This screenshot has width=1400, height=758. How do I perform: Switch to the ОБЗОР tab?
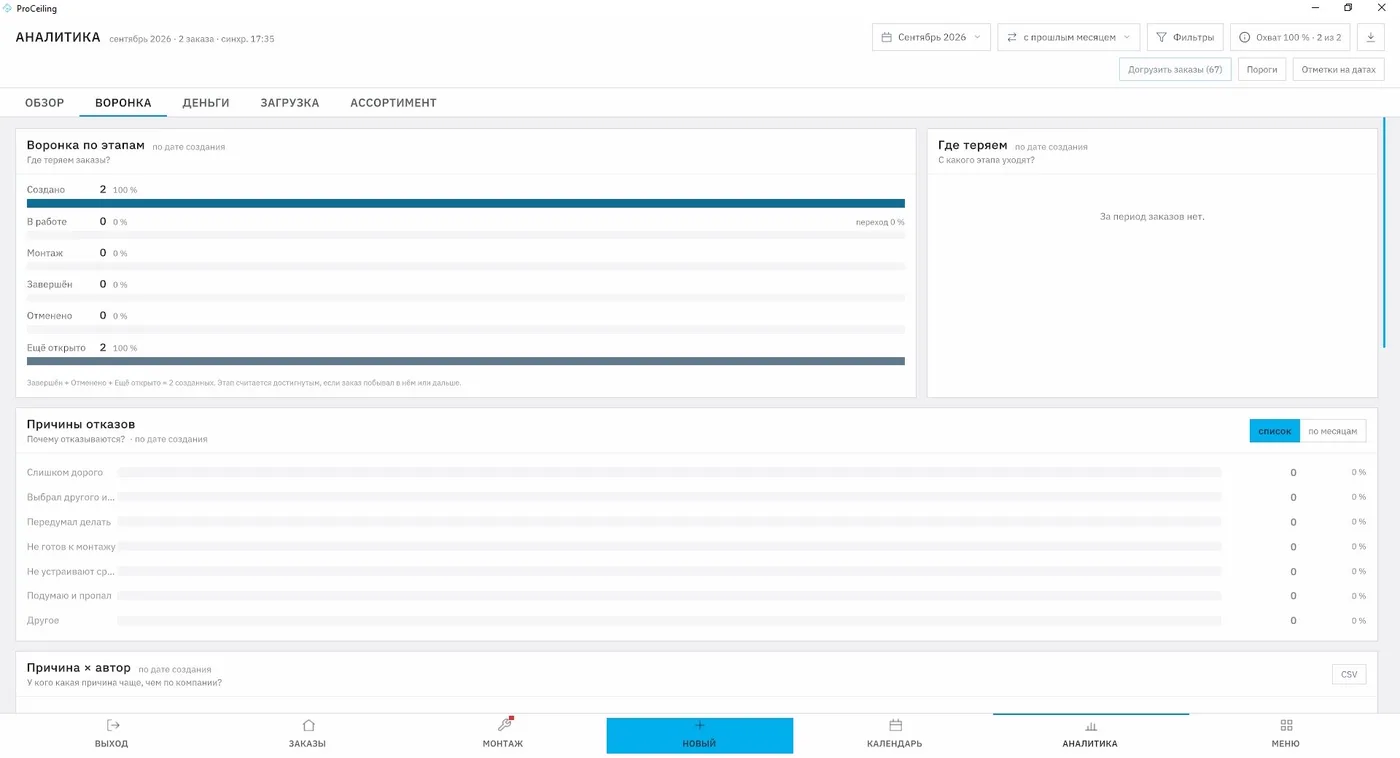pyautogui.click(x=45, y=103)
